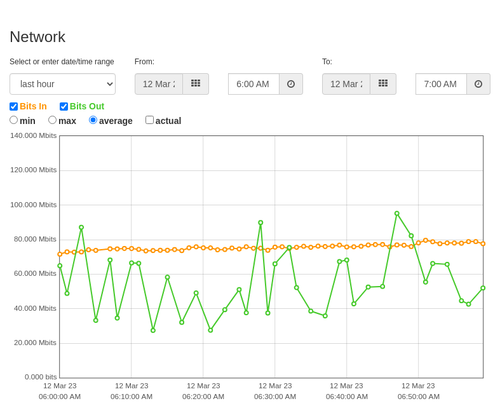Click the 'Select or enter date/time range' label
The width and height of the screenshot is (500, 403).
[x=62, y=62]
